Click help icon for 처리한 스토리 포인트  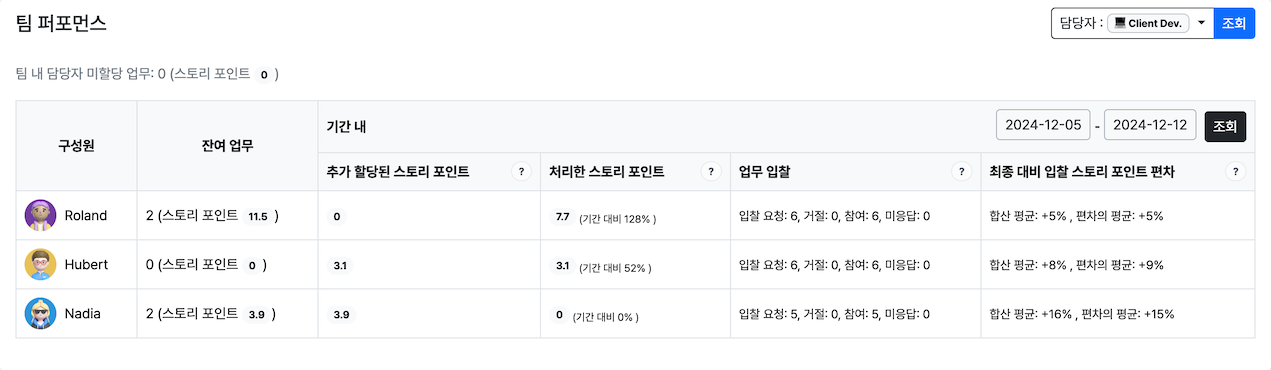tap(711, 172)
